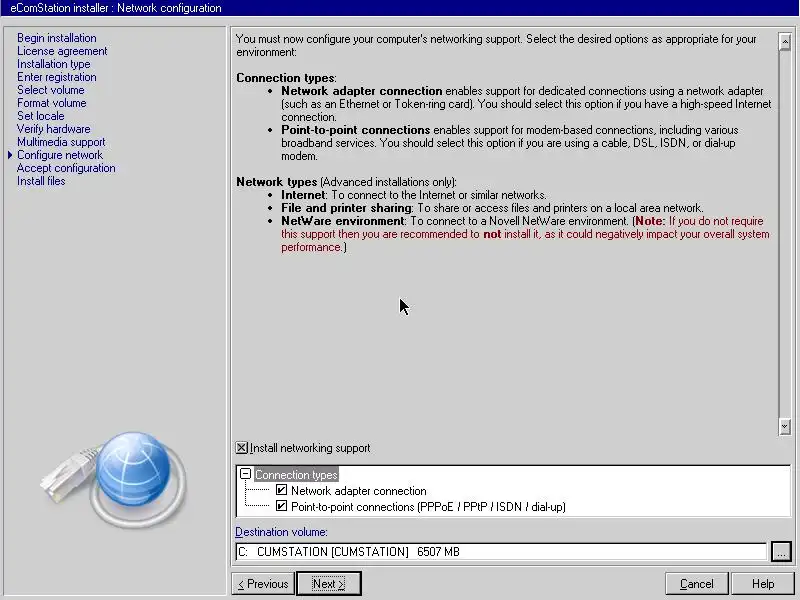Select Configure network step
800x600 pixels.
coord(60,155)
